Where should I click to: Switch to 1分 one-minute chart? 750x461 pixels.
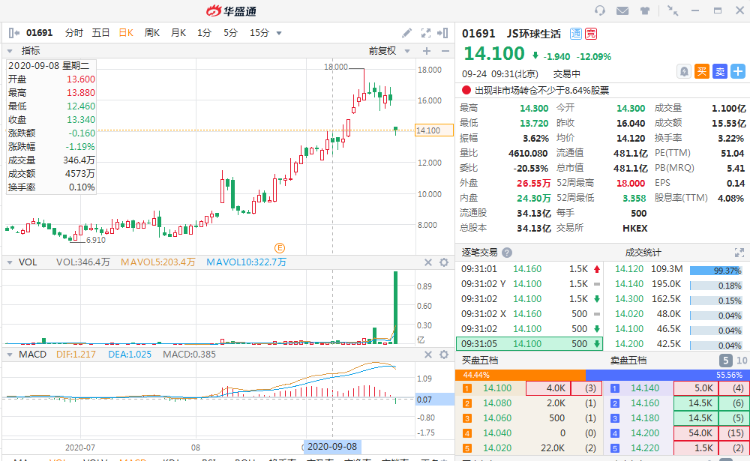pos(204,33)
